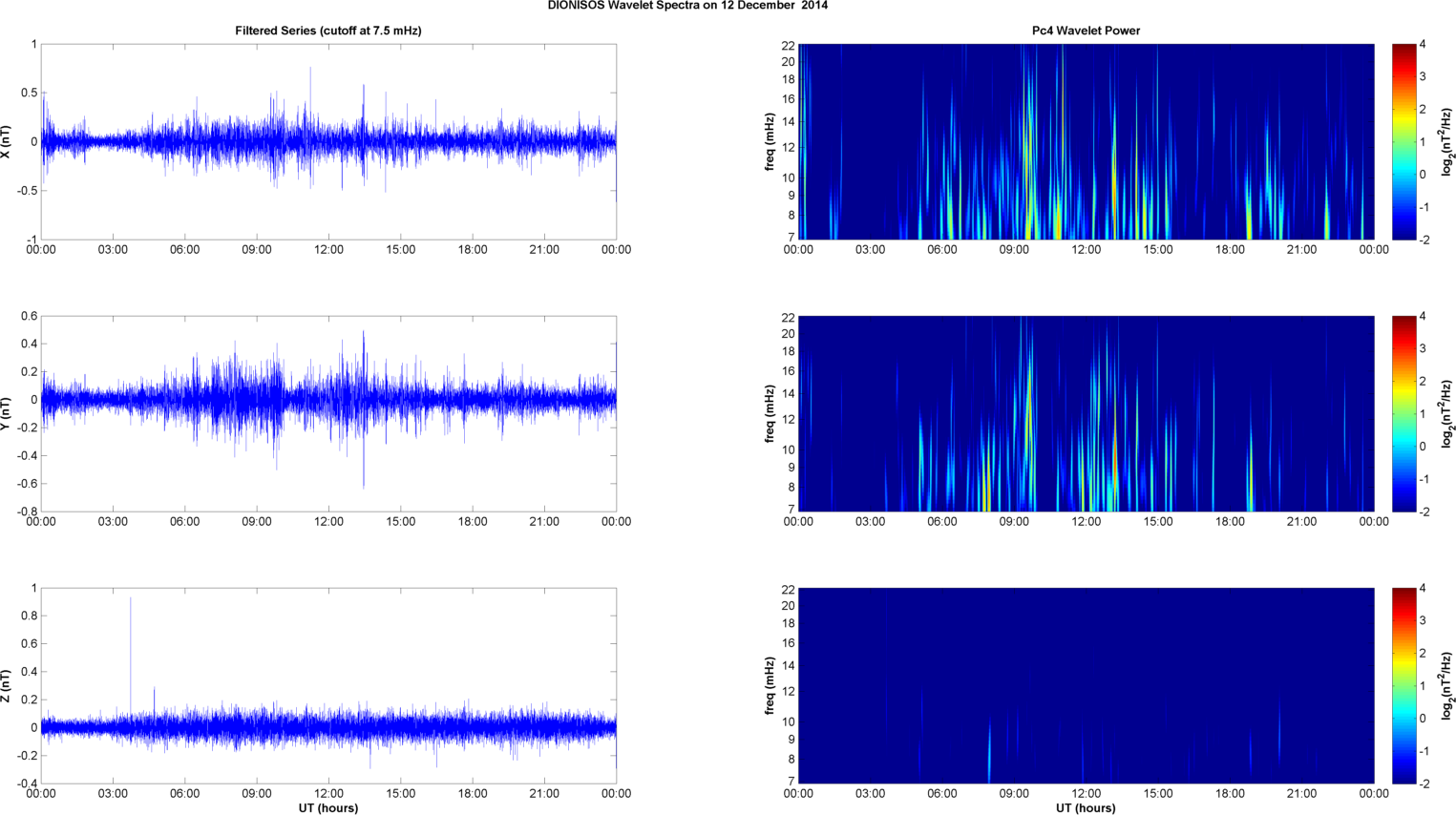The height and width of the screenshot is (815, 1456).
Task: Click the "-2" tick on the bottom colorbar
Action: pyautogui.click(x=1424, y=784)
